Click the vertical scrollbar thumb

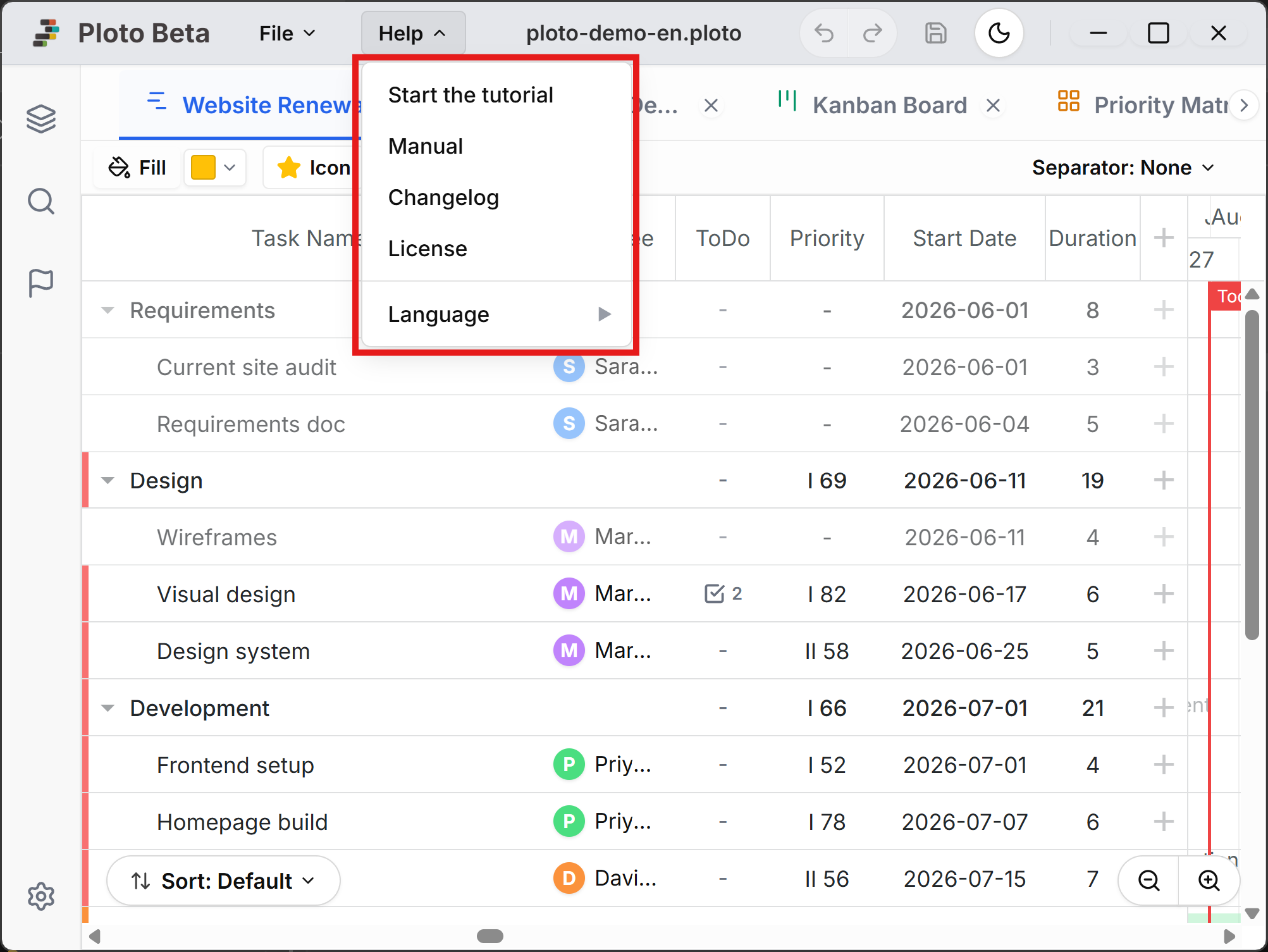pyautogui.click(x=1252, y=475)
